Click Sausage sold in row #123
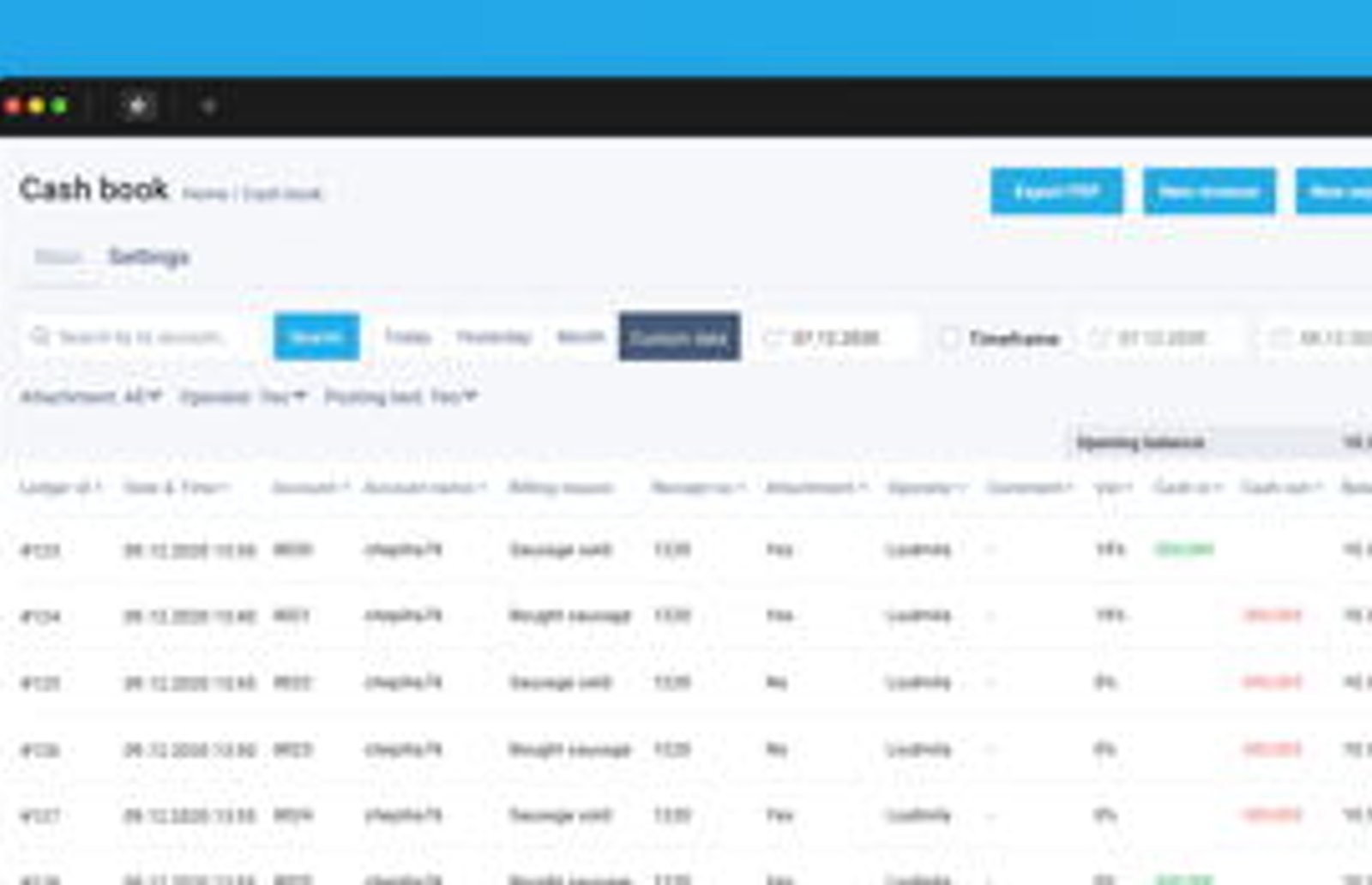The height and width of the screenshot is (885, 1372). click(560, 549)
